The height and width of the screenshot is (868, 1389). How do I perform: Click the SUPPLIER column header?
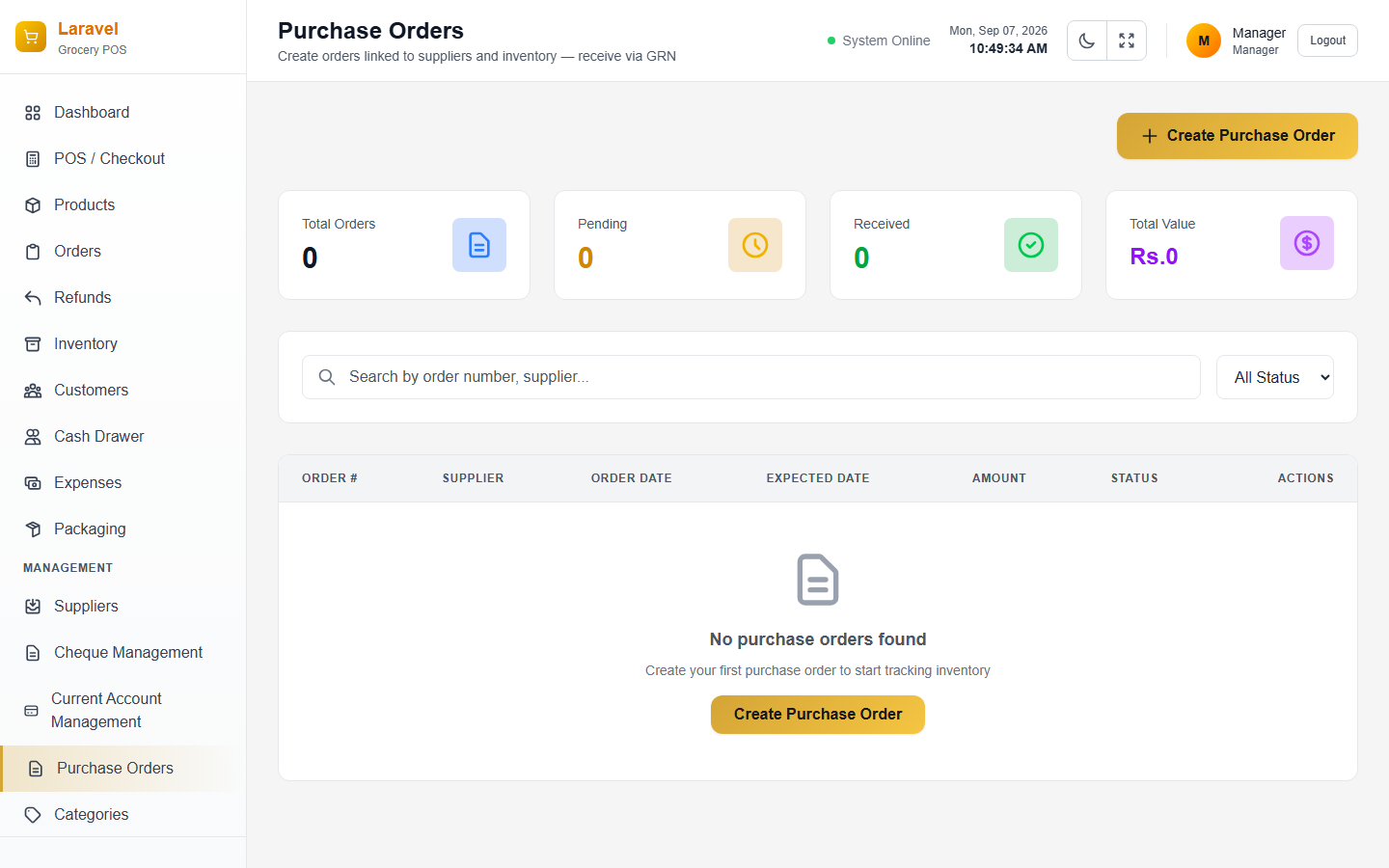[x=473, y=478]
